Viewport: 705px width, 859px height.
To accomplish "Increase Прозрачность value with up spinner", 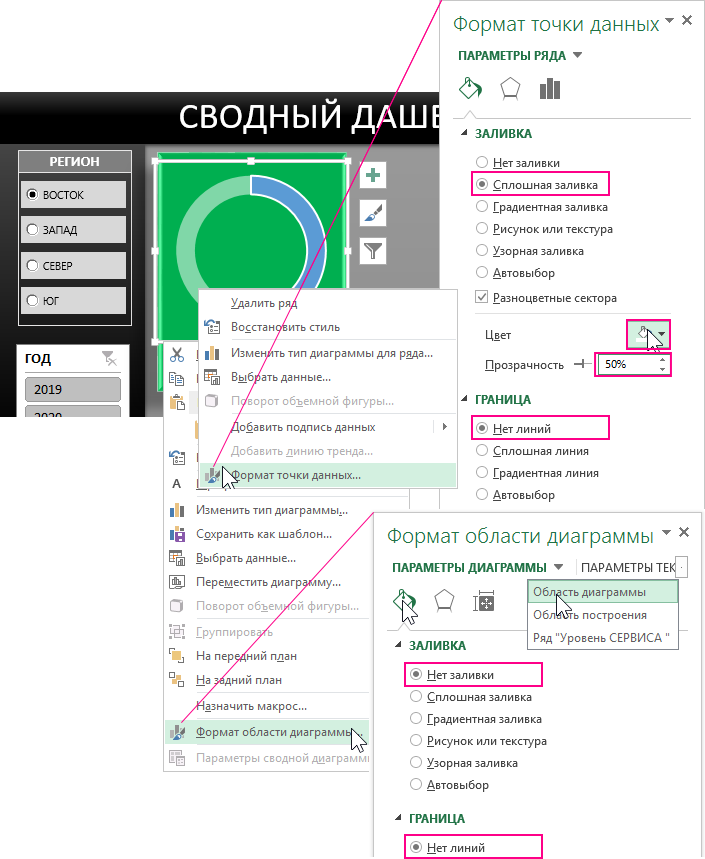I will point(662,359).
